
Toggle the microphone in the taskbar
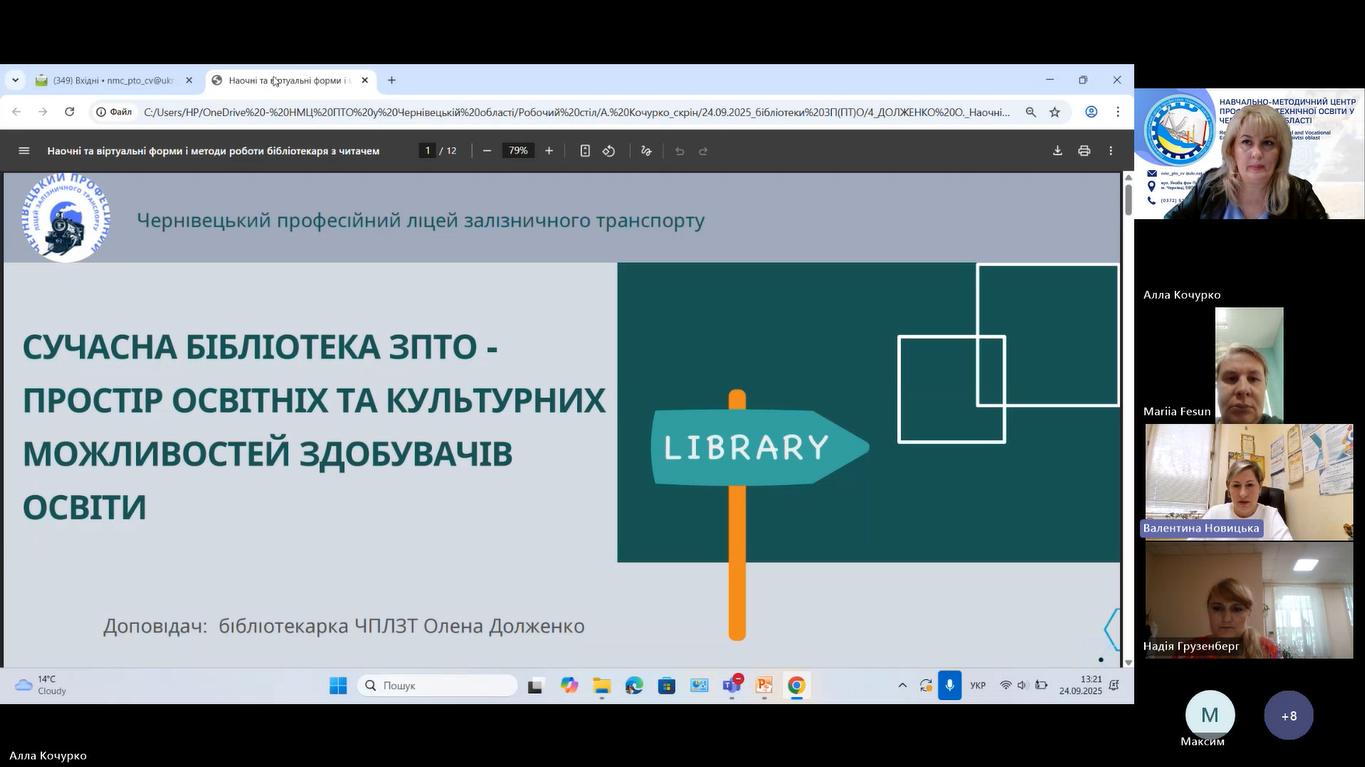(x=949, y=686)
